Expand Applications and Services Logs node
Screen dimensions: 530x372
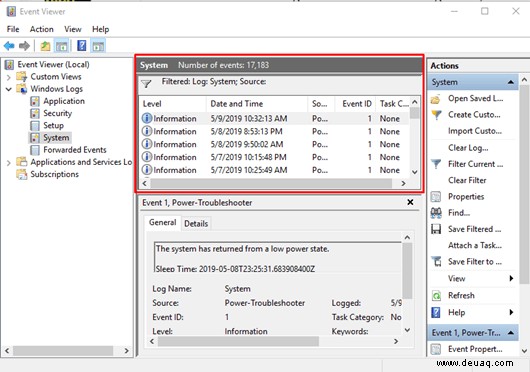[x=8, y=163]
